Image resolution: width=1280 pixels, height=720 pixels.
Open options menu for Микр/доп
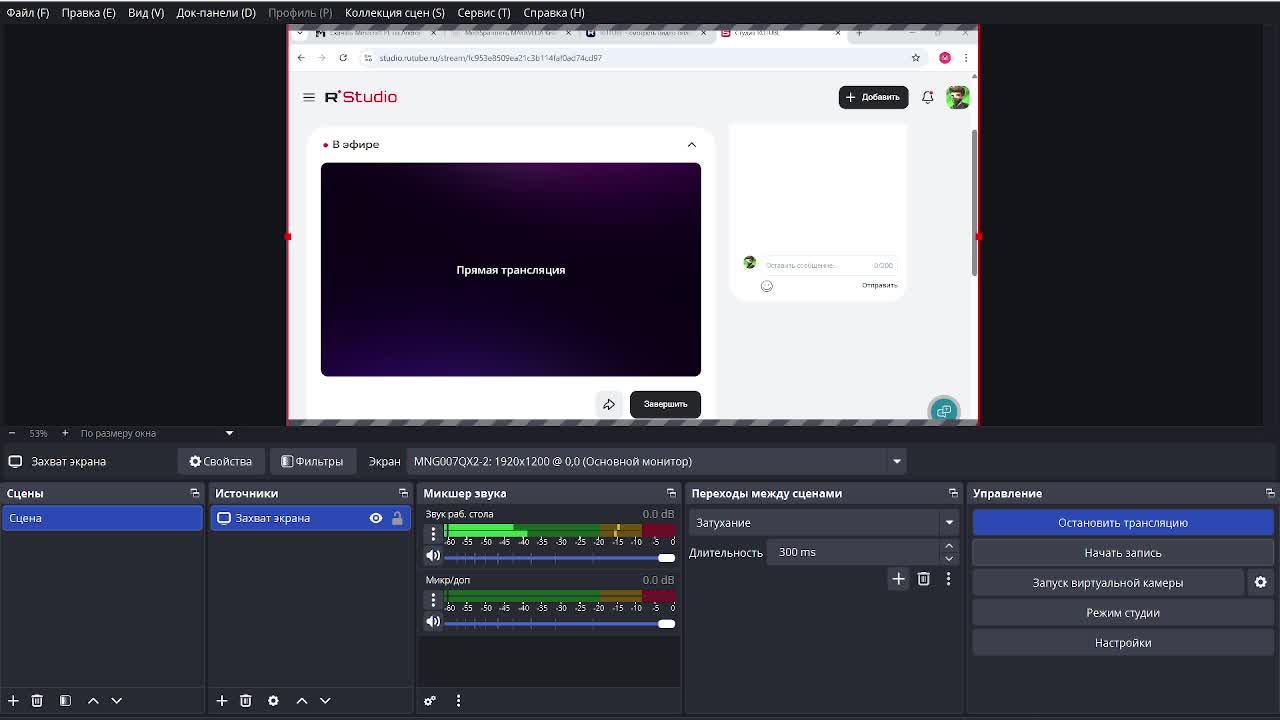click(433, 600)
